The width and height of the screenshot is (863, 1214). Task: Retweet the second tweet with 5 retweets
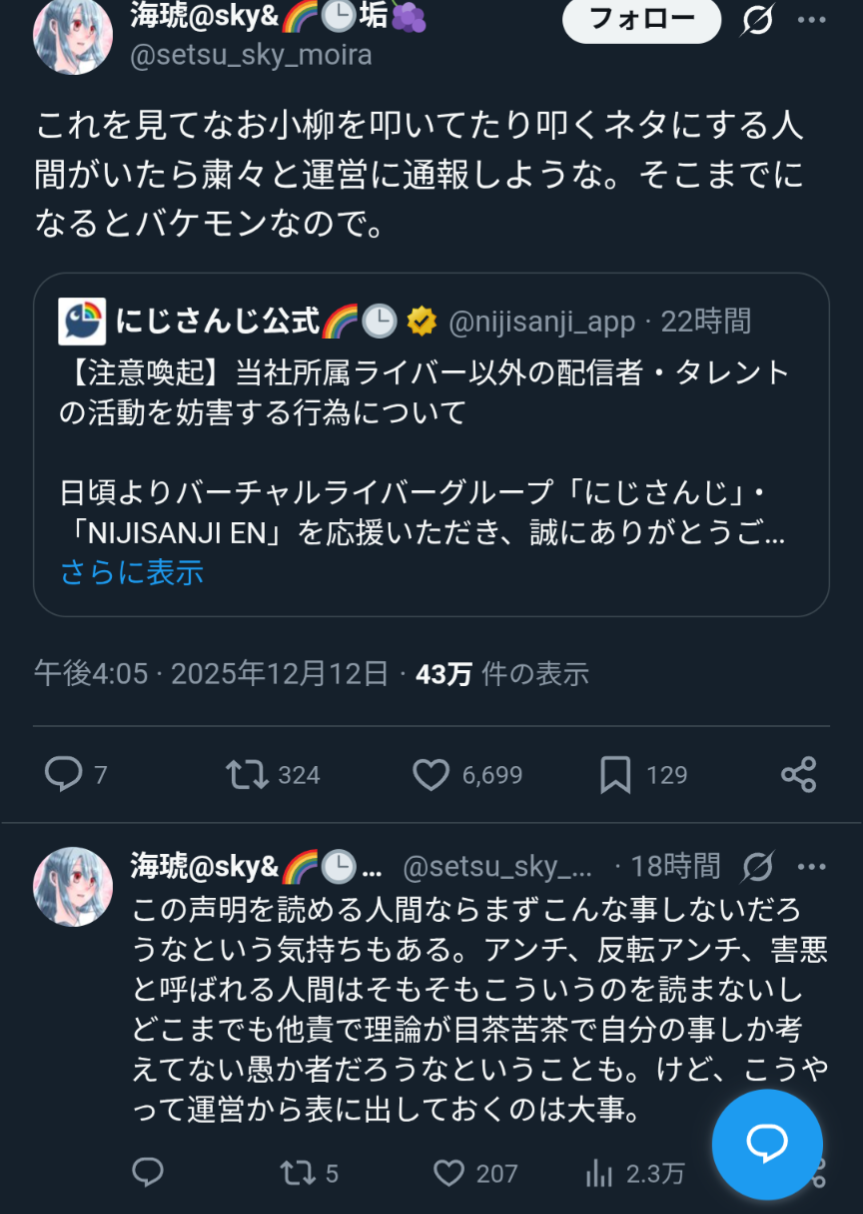[296, 1171]
